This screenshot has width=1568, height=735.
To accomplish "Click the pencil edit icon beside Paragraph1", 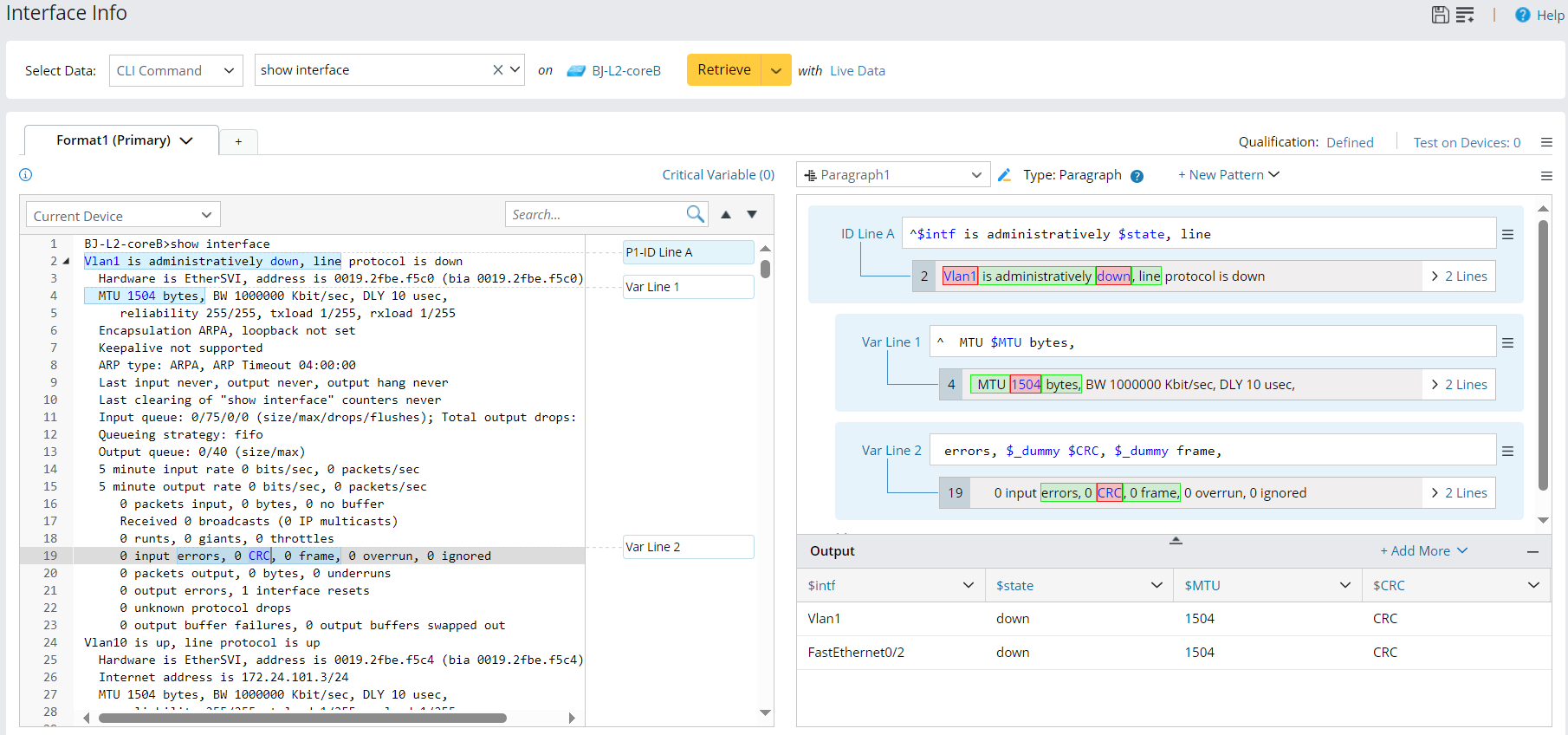I will click(x=1004, y=175).
